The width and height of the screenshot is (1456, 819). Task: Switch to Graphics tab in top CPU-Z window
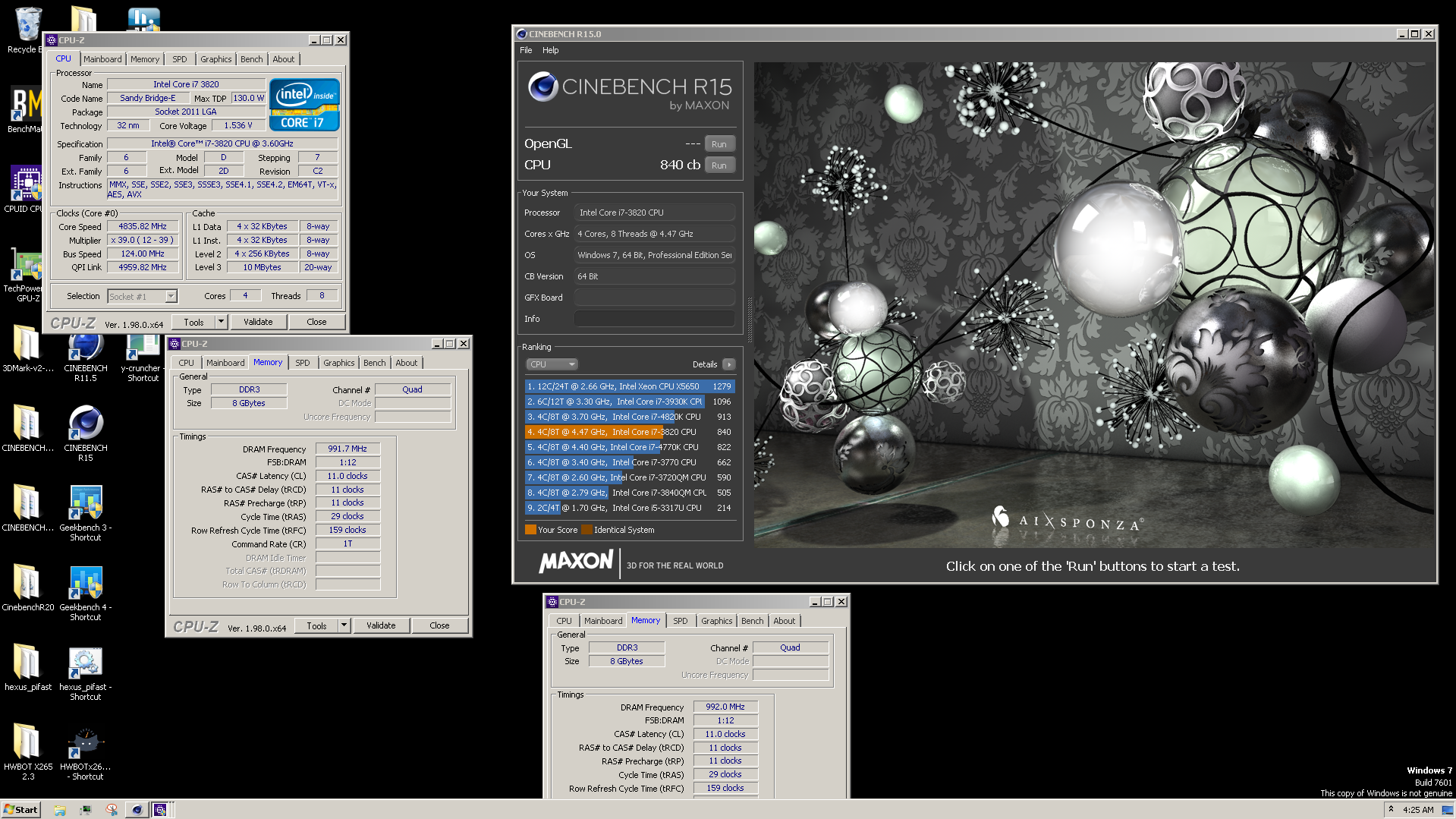click(215, 59)
